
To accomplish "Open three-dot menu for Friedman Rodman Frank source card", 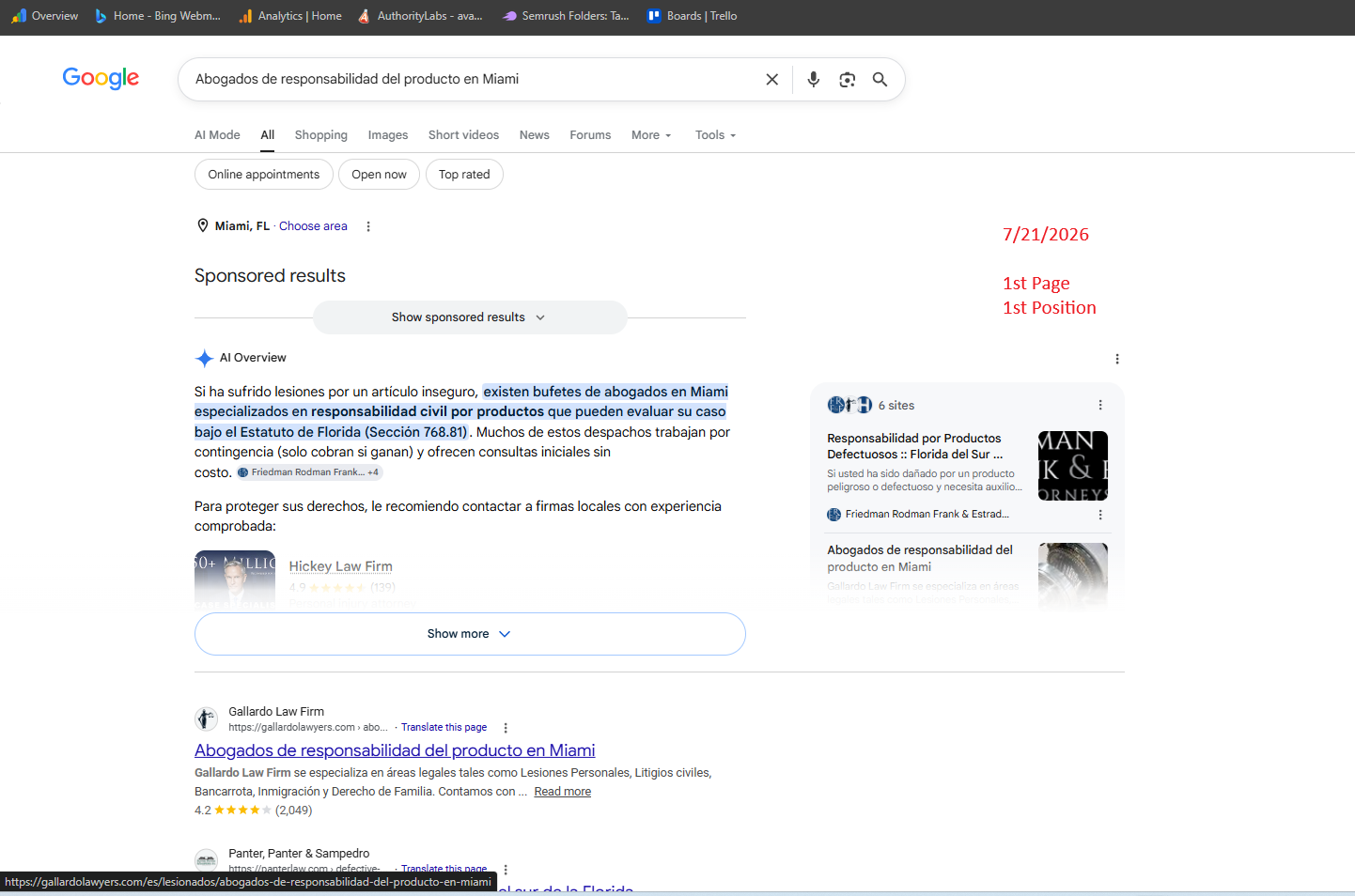I will [x=1100, y=515].
